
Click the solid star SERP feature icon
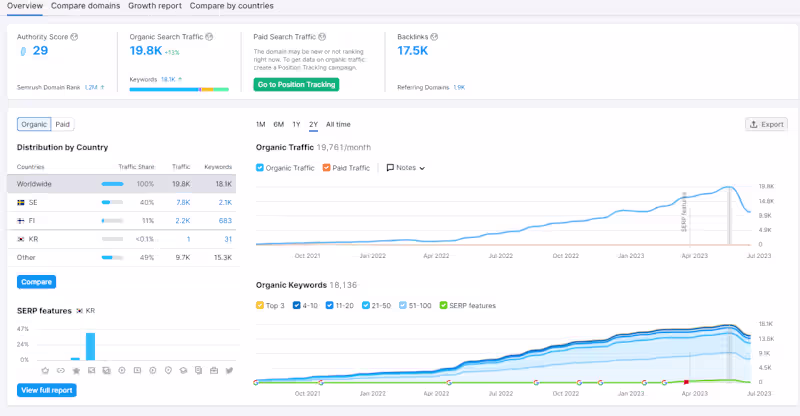pos(75,371)
